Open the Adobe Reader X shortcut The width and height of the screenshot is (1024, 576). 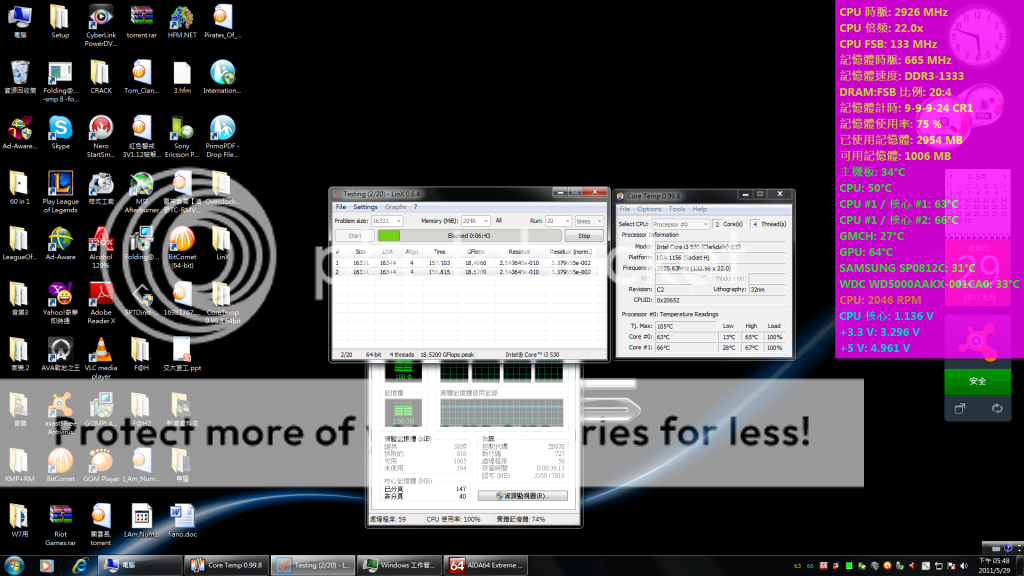tap(101, 304)
